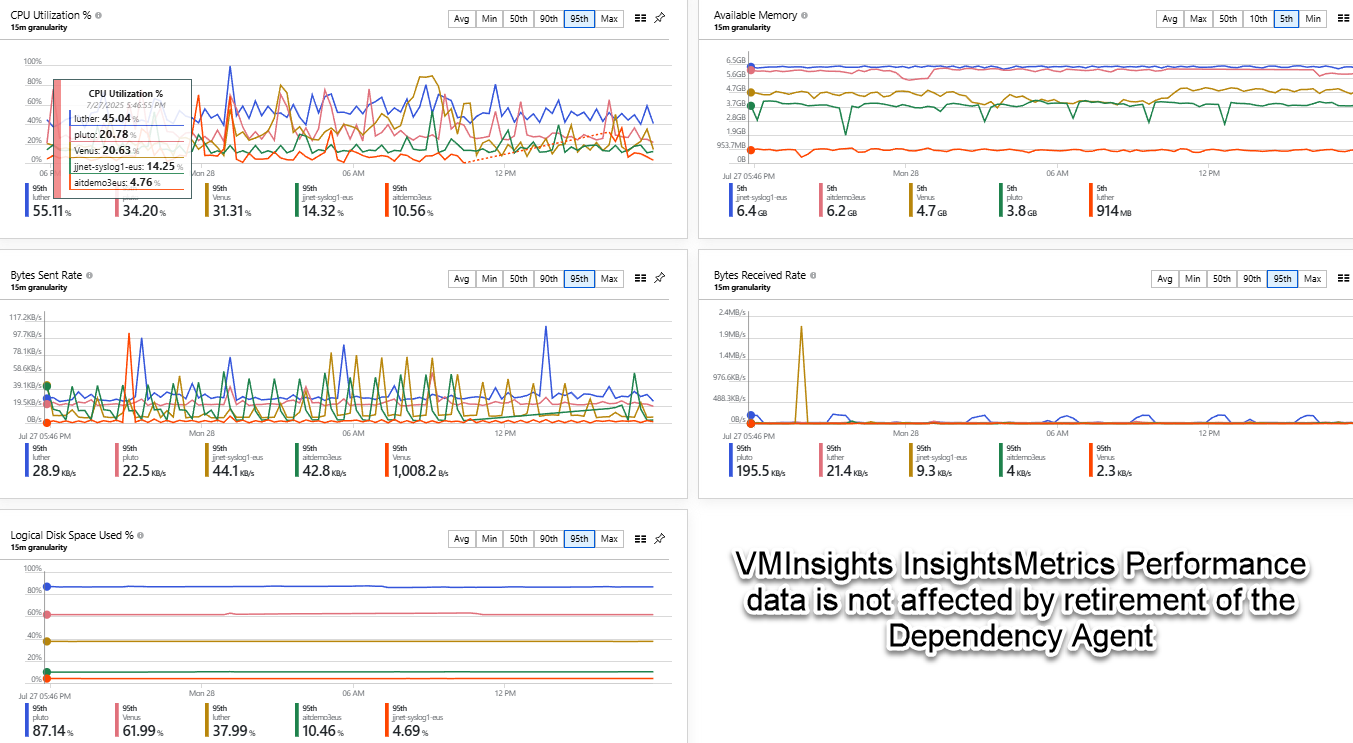Pin the CPU Utilization % chart
Viewport: 1353px width, 743px height.
(x=659, y=19)
